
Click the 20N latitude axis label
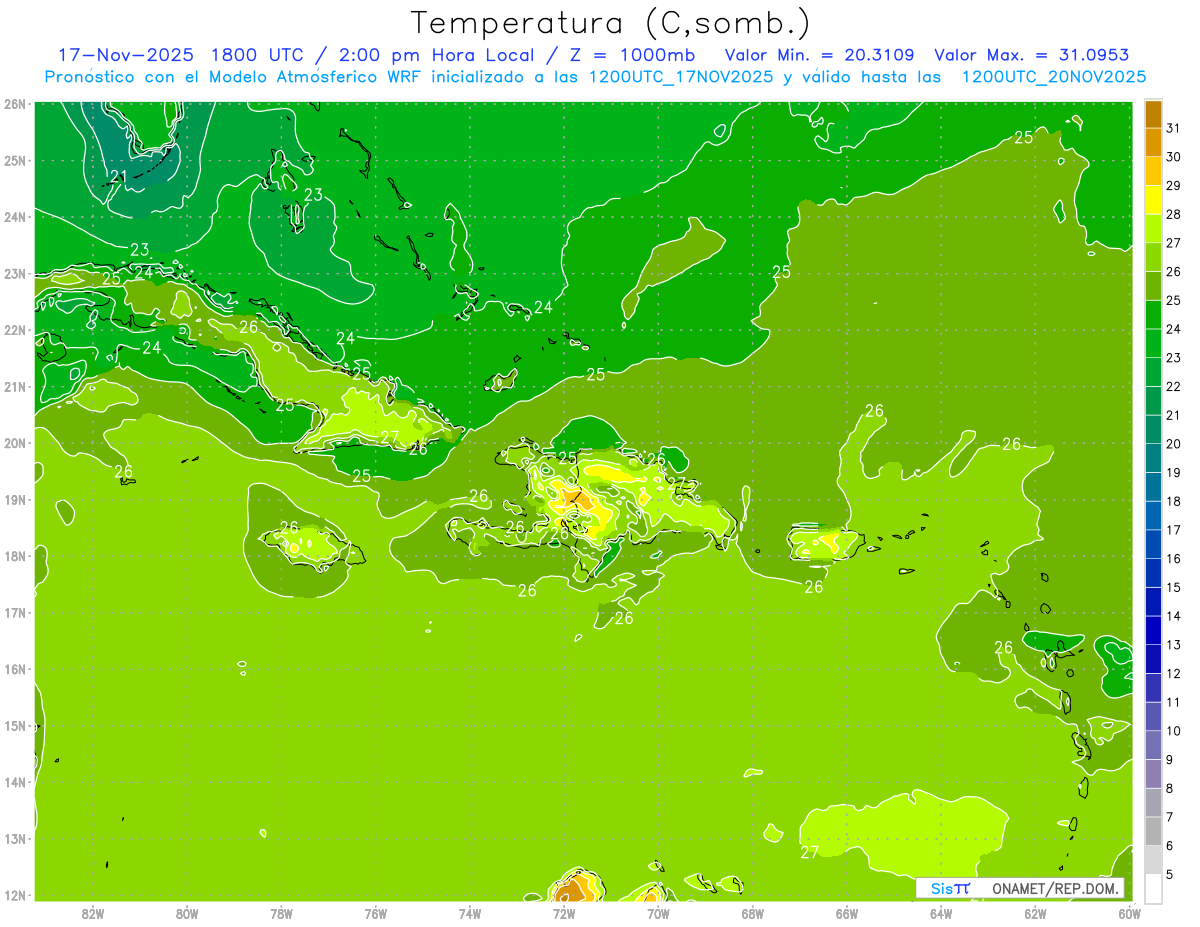point(15,443)
